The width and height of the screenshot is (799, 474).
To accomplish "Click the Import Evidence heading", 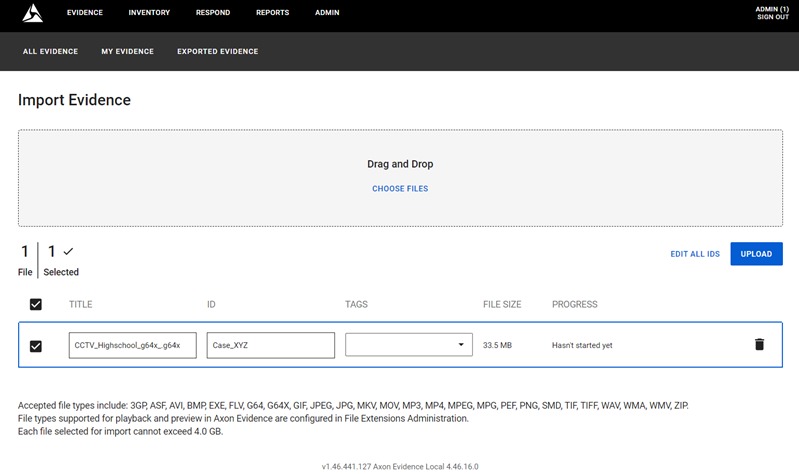I will click(x=74, y=100).
